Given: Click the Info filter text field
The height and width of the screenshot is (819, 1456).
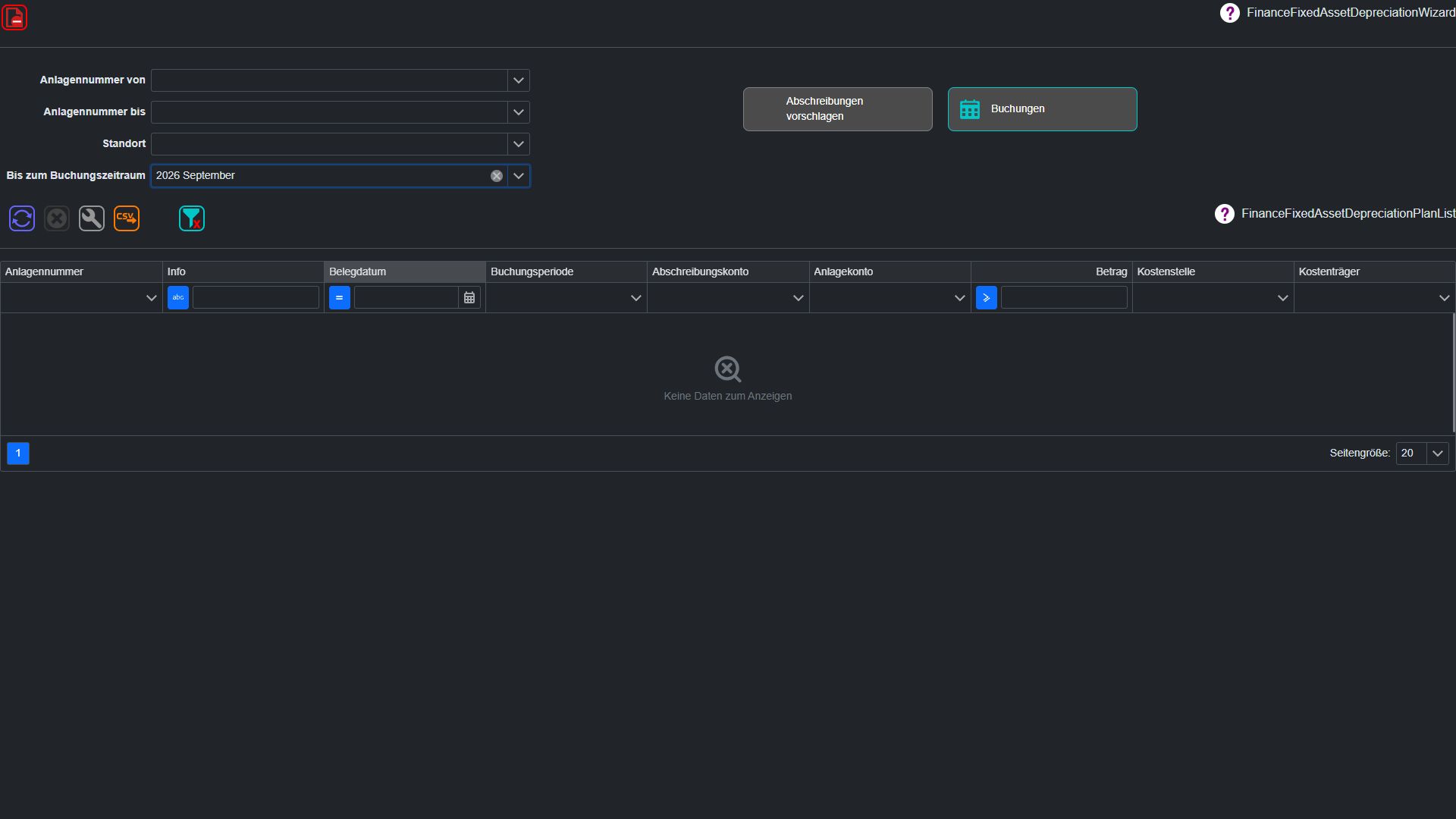Looking at the screenshot, I should click(256, 298).
